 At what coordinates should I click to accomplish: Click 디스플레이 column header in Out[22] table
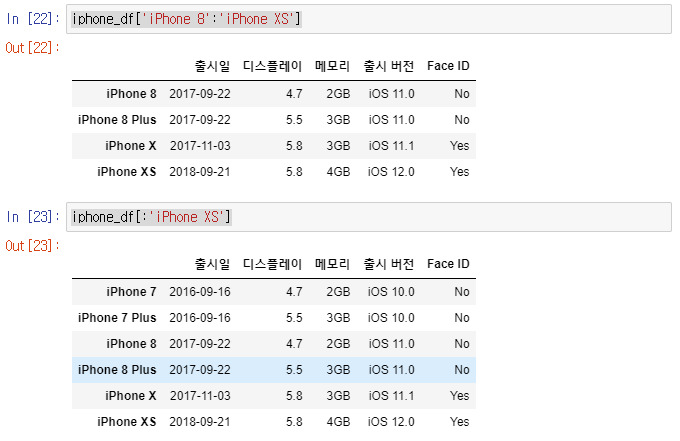[272, 66]
